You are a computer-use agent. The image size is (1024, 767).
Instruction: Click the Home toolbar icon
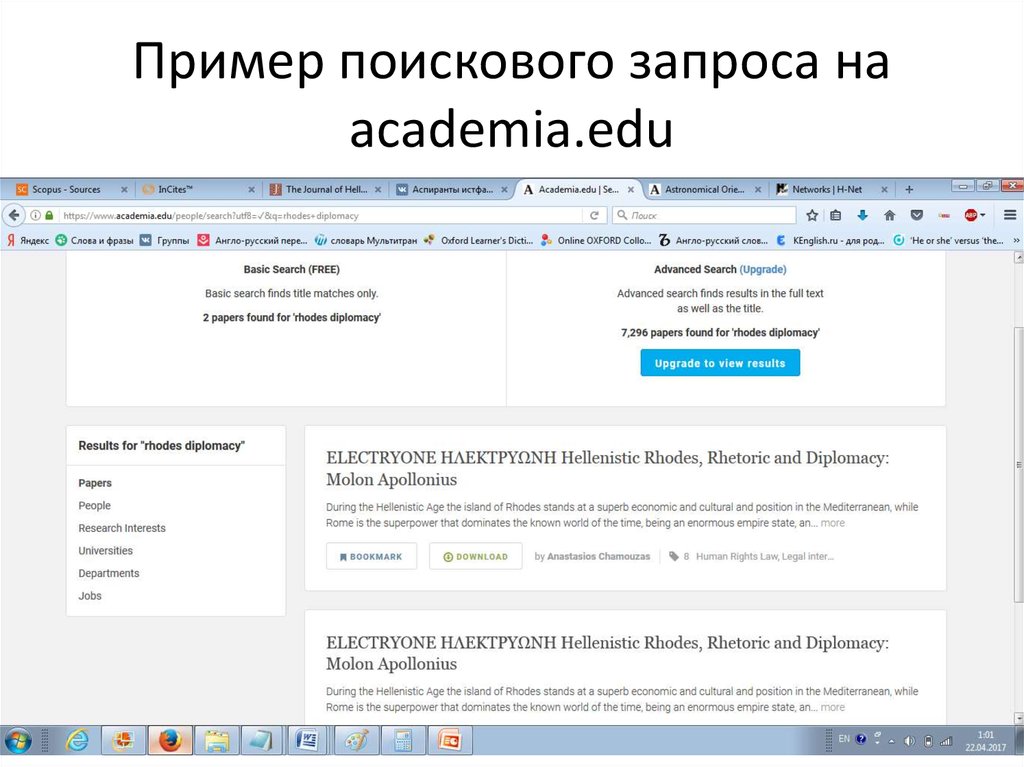coord(889,214)
